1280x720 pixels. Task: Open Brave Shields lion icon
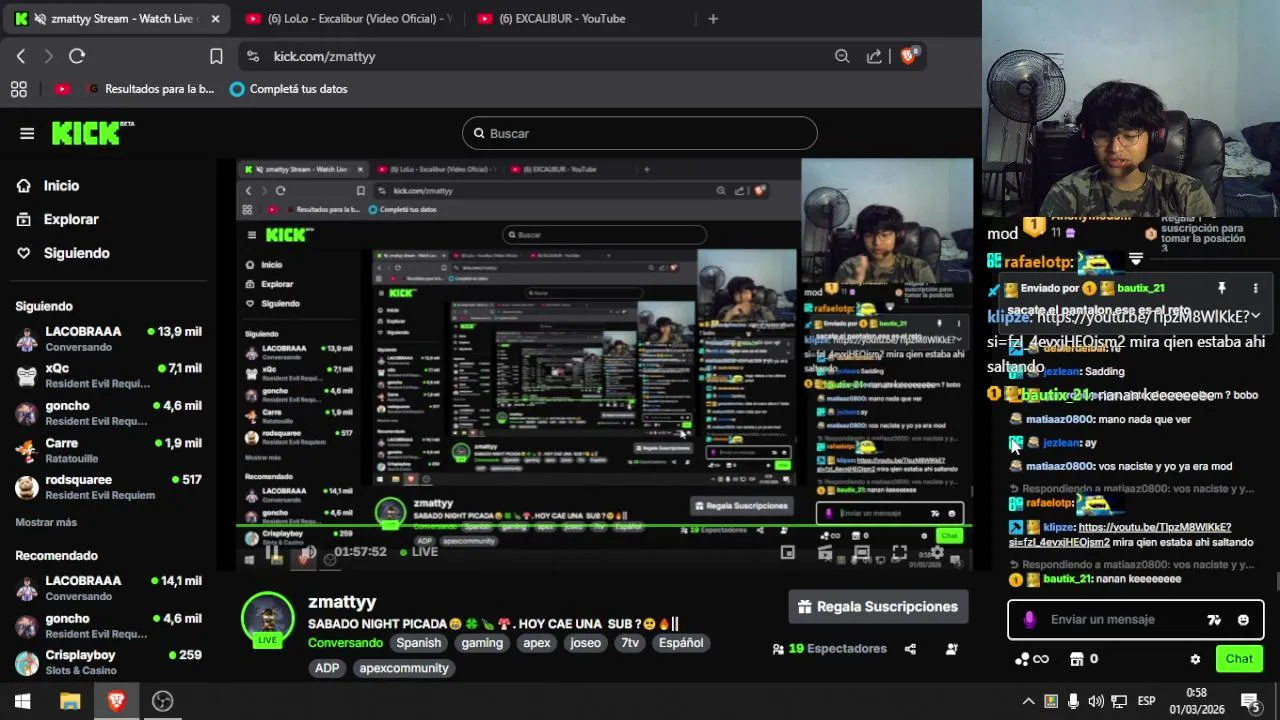point(909,56)
